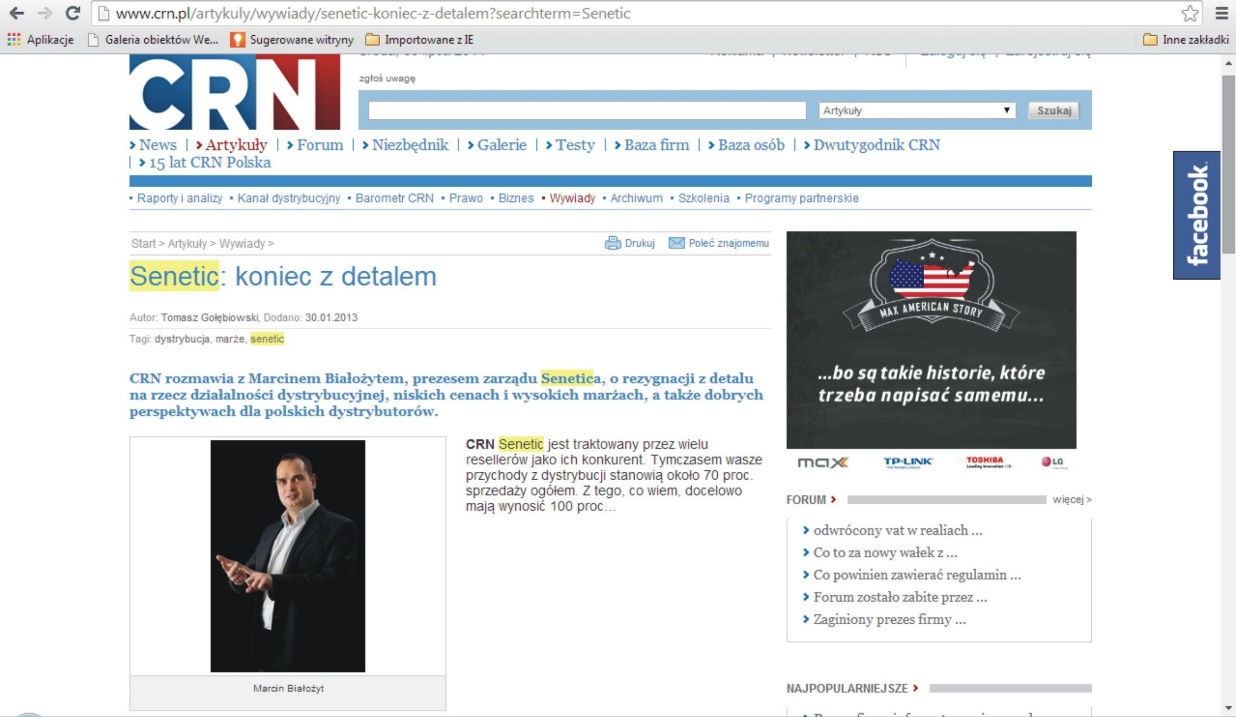The height and width of the screenshot is (717, 1236).
Task: Open the Sugerowane witryny bookmark
Action: point(292,40)
